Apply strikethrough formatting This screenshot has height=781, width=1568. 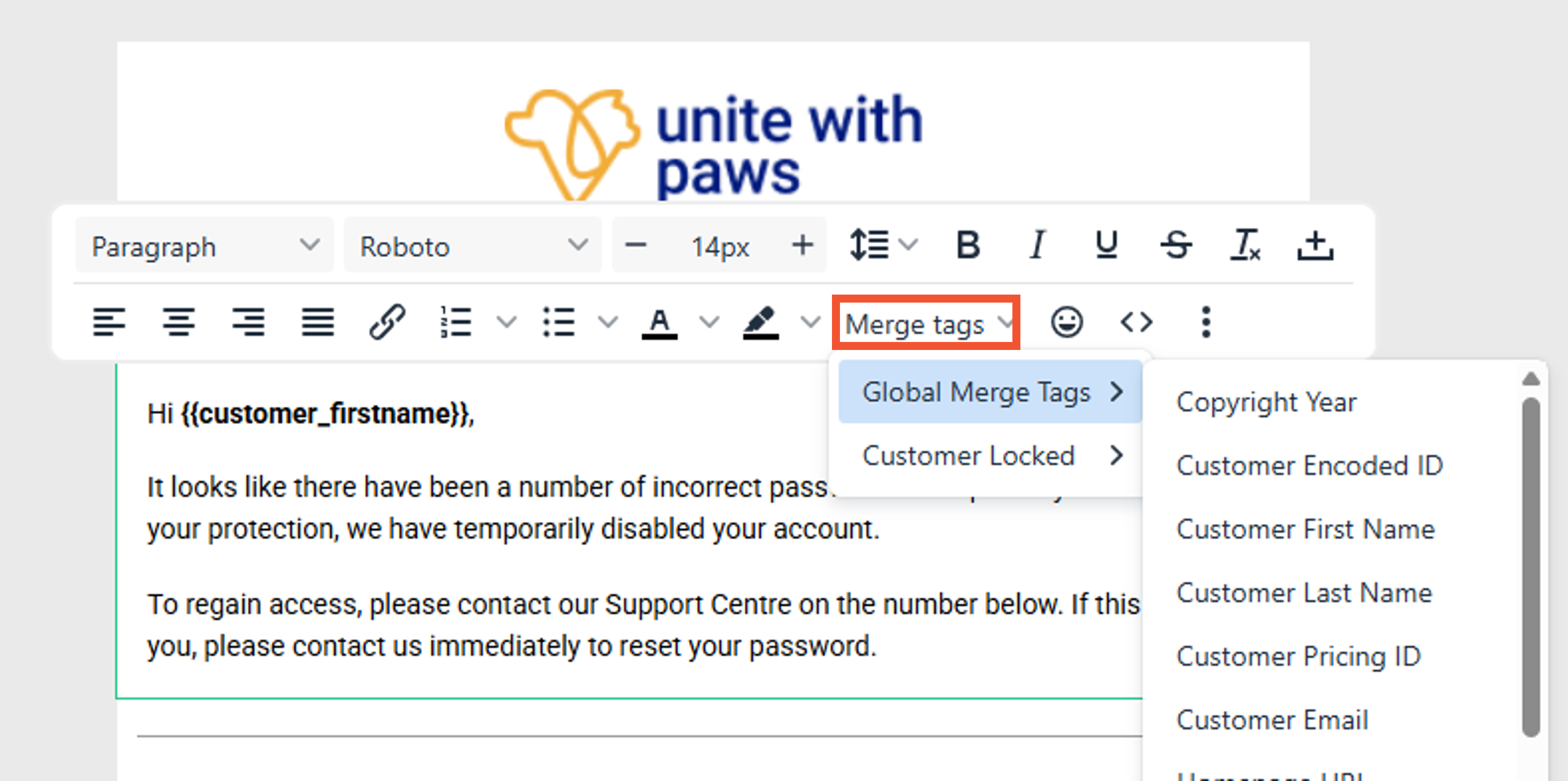point(1176,245)
